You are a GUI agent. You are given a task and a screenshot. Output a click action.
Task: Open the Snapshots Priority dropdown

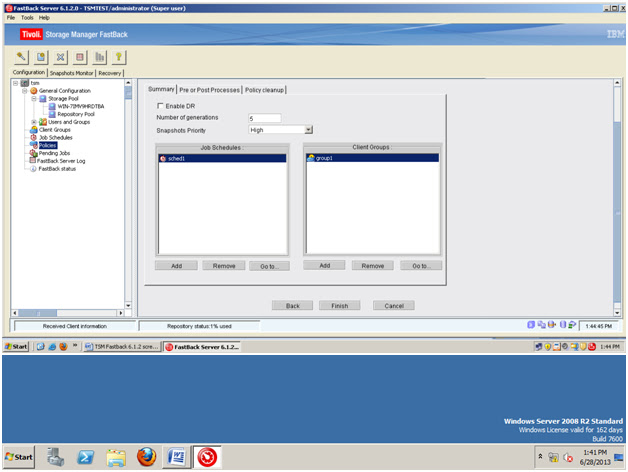pos(308,129)
